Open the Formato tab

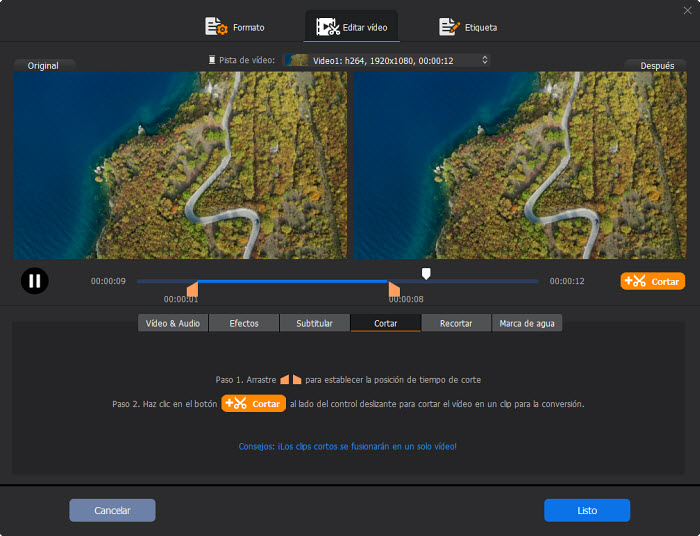point(235,27)
